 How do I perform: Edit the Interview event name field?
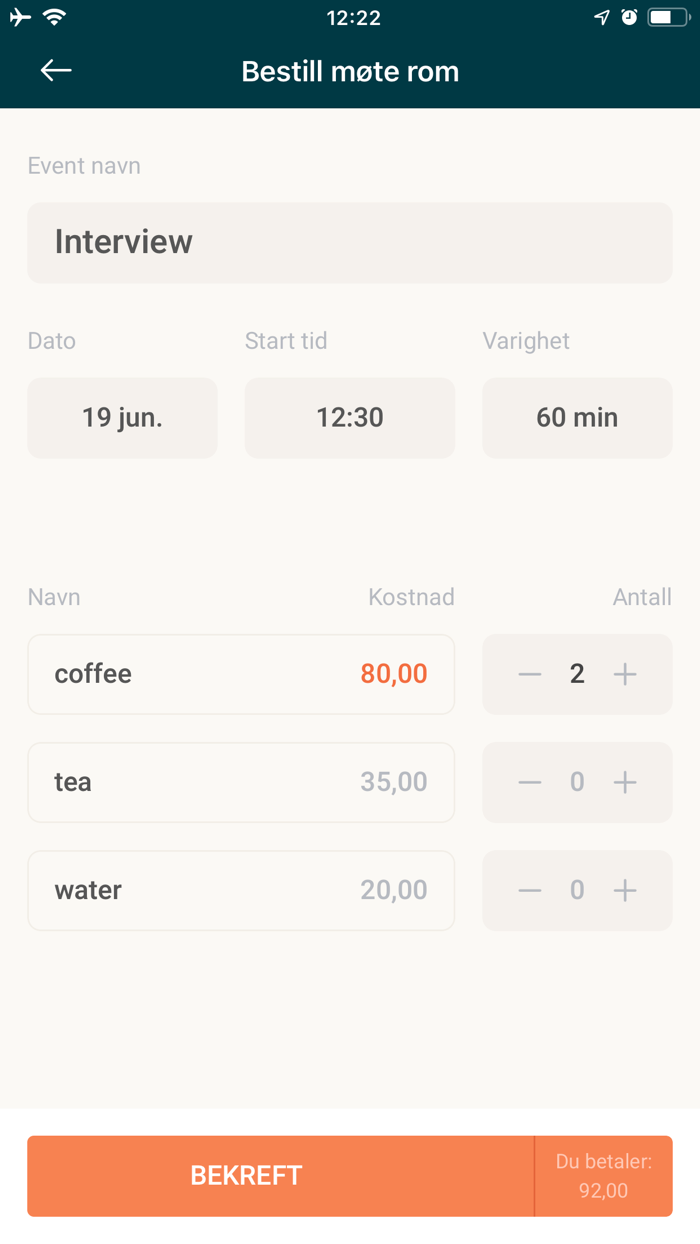click(349, 243)
